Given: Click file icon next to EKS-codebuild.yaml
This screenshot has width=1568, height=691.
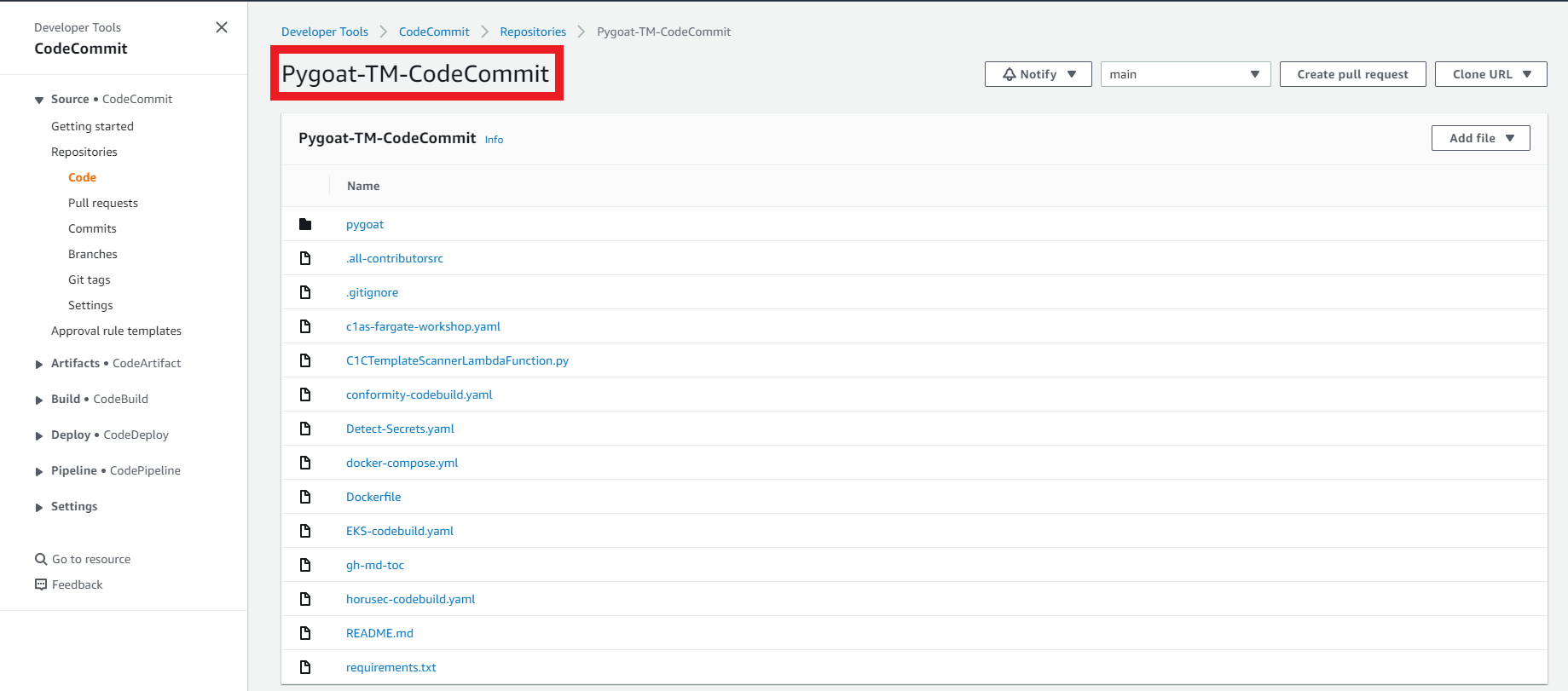Looking at the screenshot, I should (x=305, y=531).
